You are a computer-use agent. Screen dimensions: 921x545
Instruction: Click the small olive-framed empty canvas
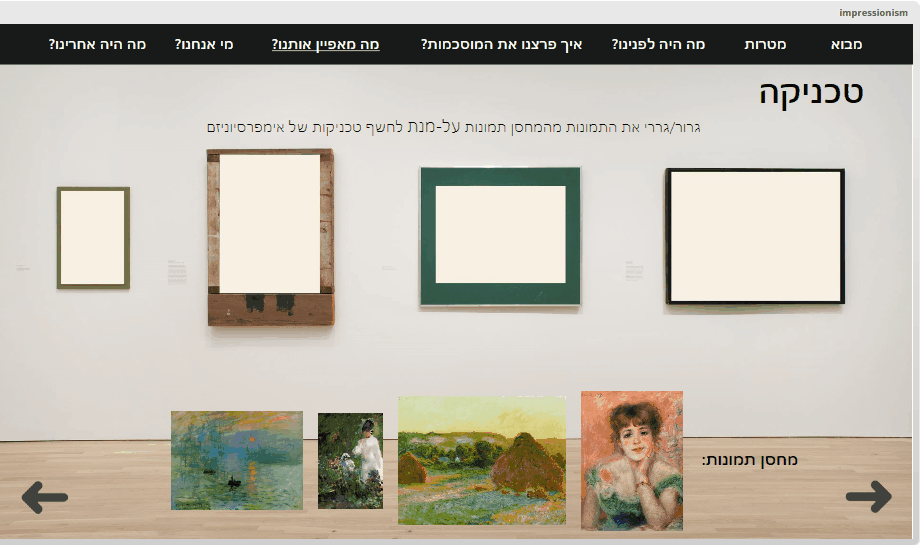(x=93, y=238)
